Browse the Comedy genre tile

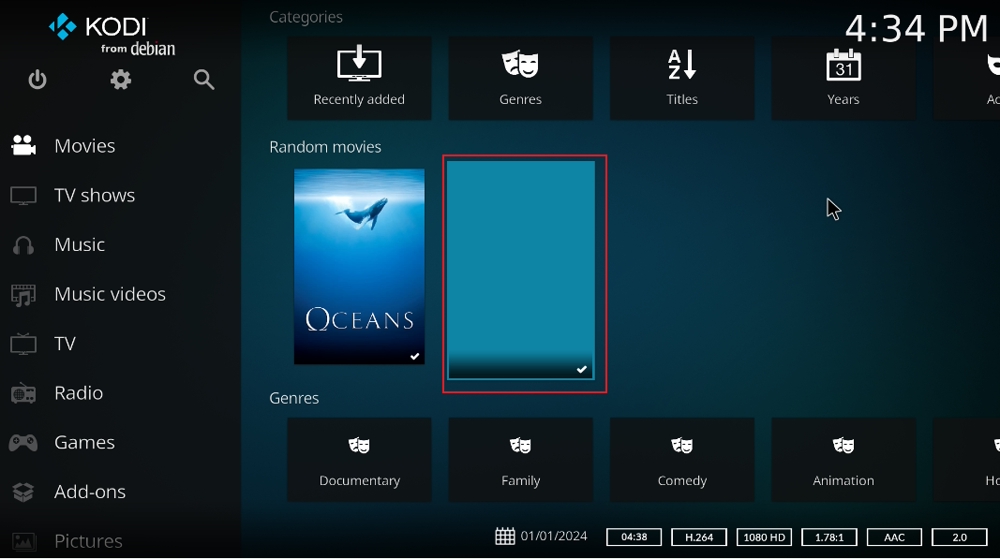682,460
